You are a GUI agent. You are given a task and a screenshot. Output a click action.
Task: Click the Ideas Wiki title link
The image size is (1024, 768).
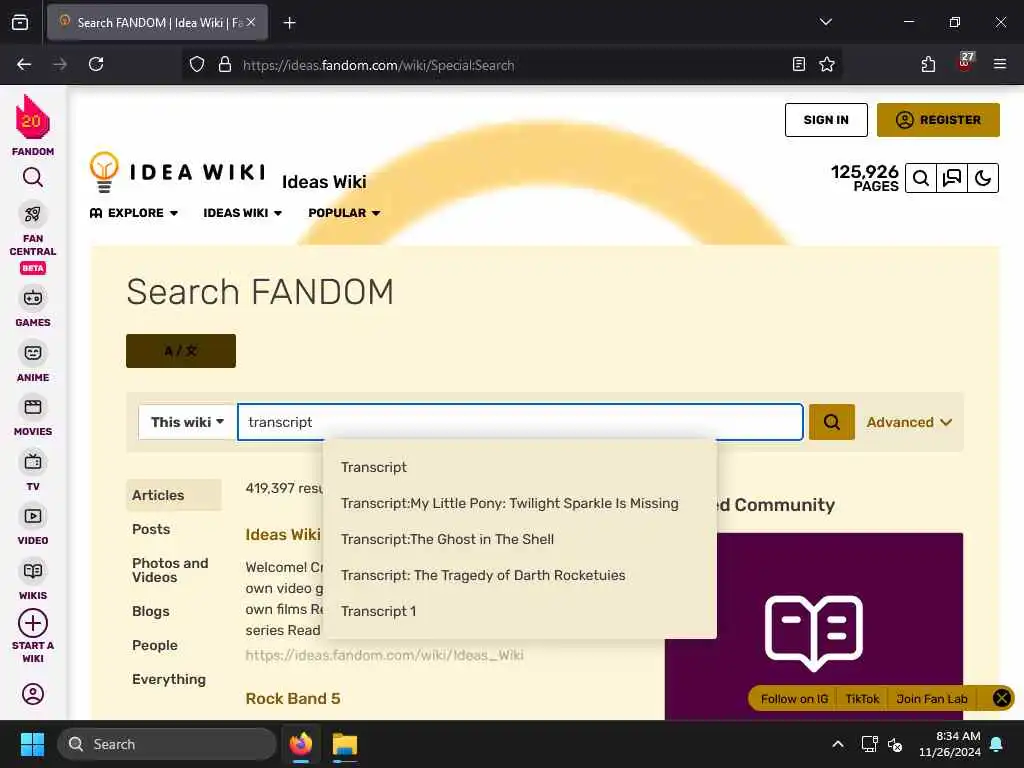pos(324,182)
